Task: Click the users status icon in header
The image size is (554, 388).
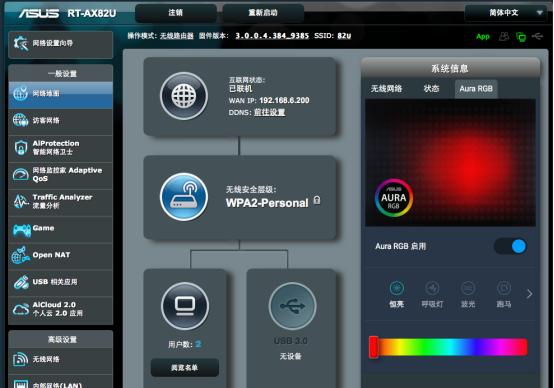Action: pos(504,36)
